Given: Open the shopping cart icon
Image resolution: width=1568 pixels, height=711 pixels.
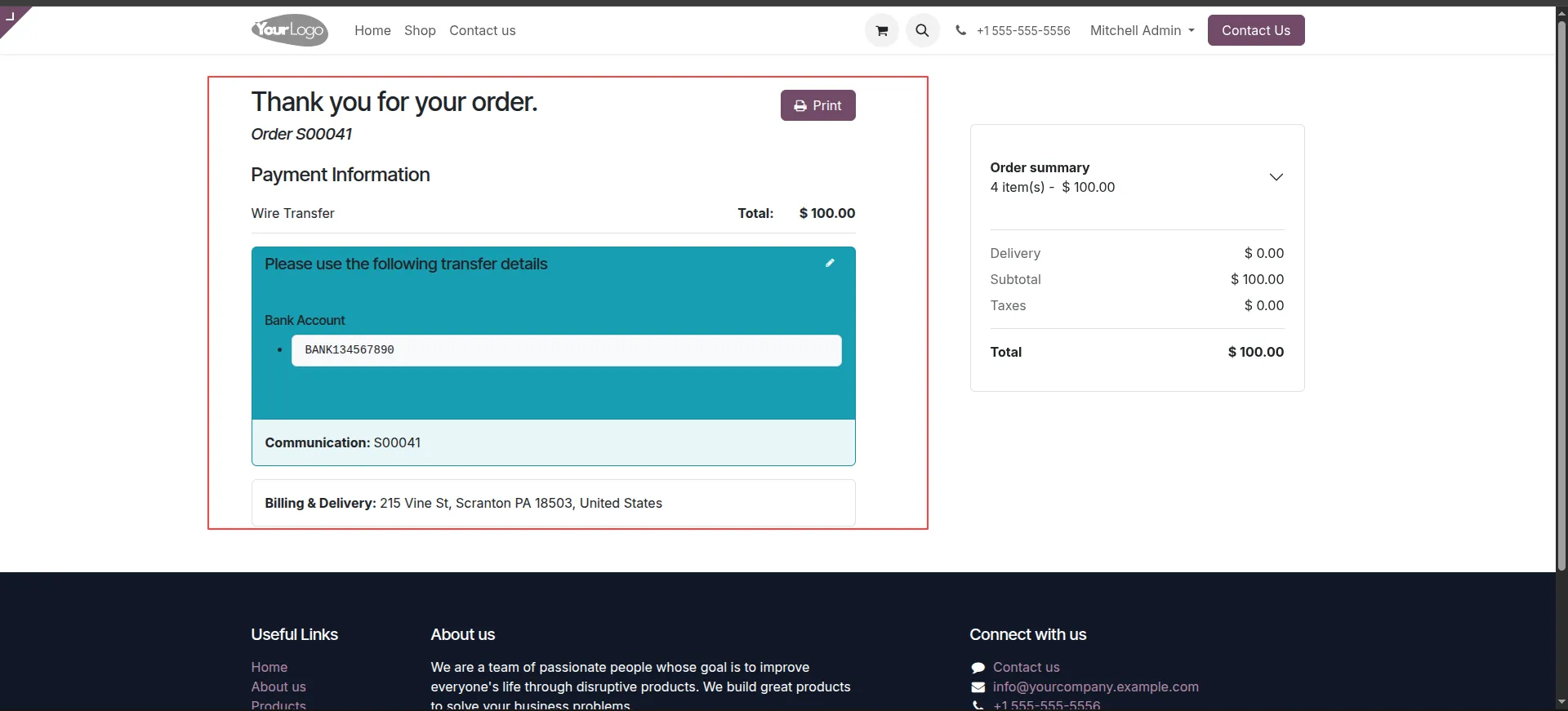Looking at the screenshot, I should pyautogui.click(x=881, y=31).
